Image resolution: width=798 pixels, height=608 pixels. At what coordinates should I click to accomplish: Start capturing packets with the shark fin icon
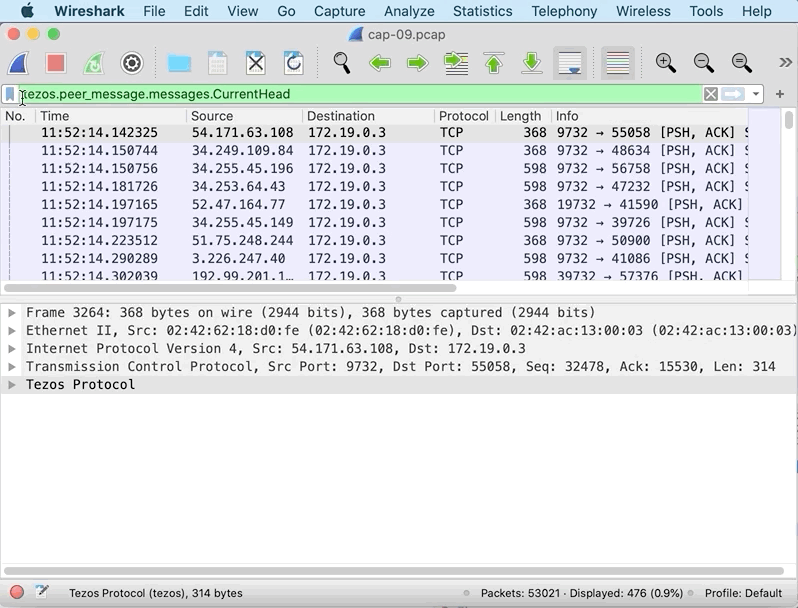[18, 64]
